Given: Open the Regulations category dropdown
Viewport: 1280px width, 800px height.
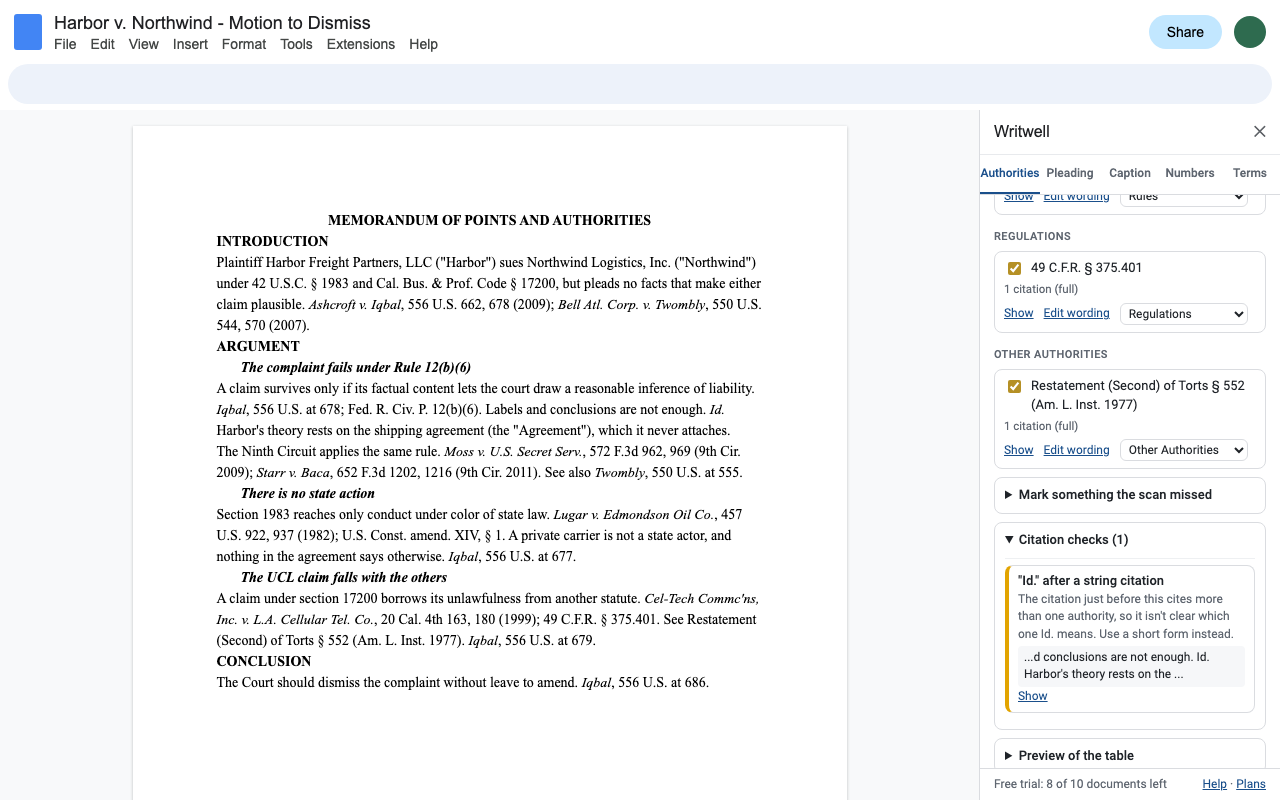Looking at the screenshot, I should click(1184, 314).
